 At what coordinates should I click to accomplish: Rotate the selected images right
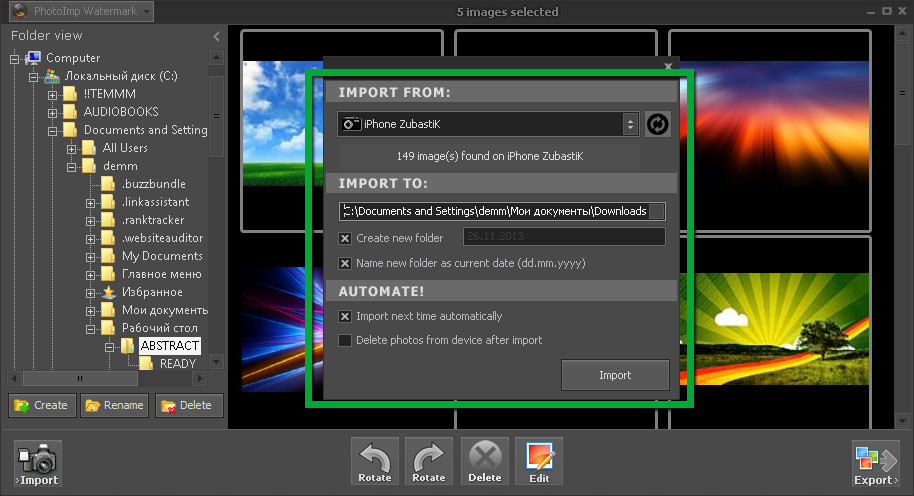click(429, 461)
